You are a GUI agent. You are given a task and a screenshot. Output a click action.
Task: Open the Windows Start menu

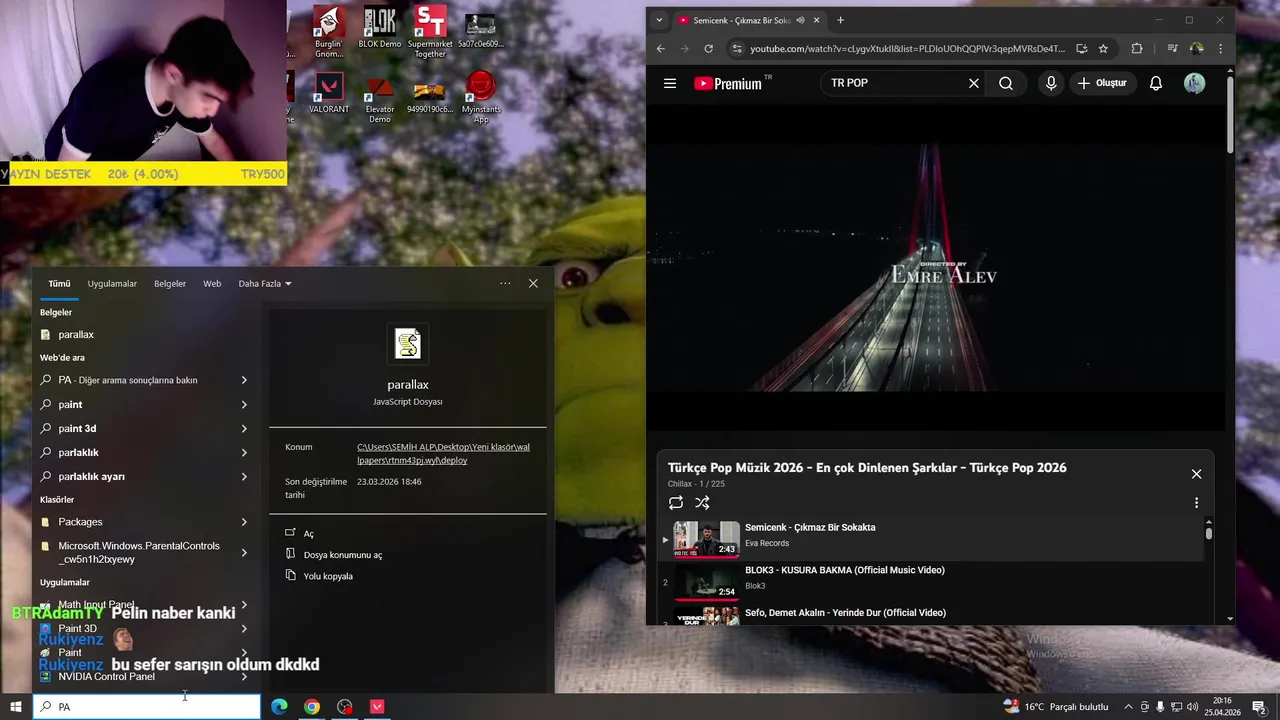coord(16,707)
